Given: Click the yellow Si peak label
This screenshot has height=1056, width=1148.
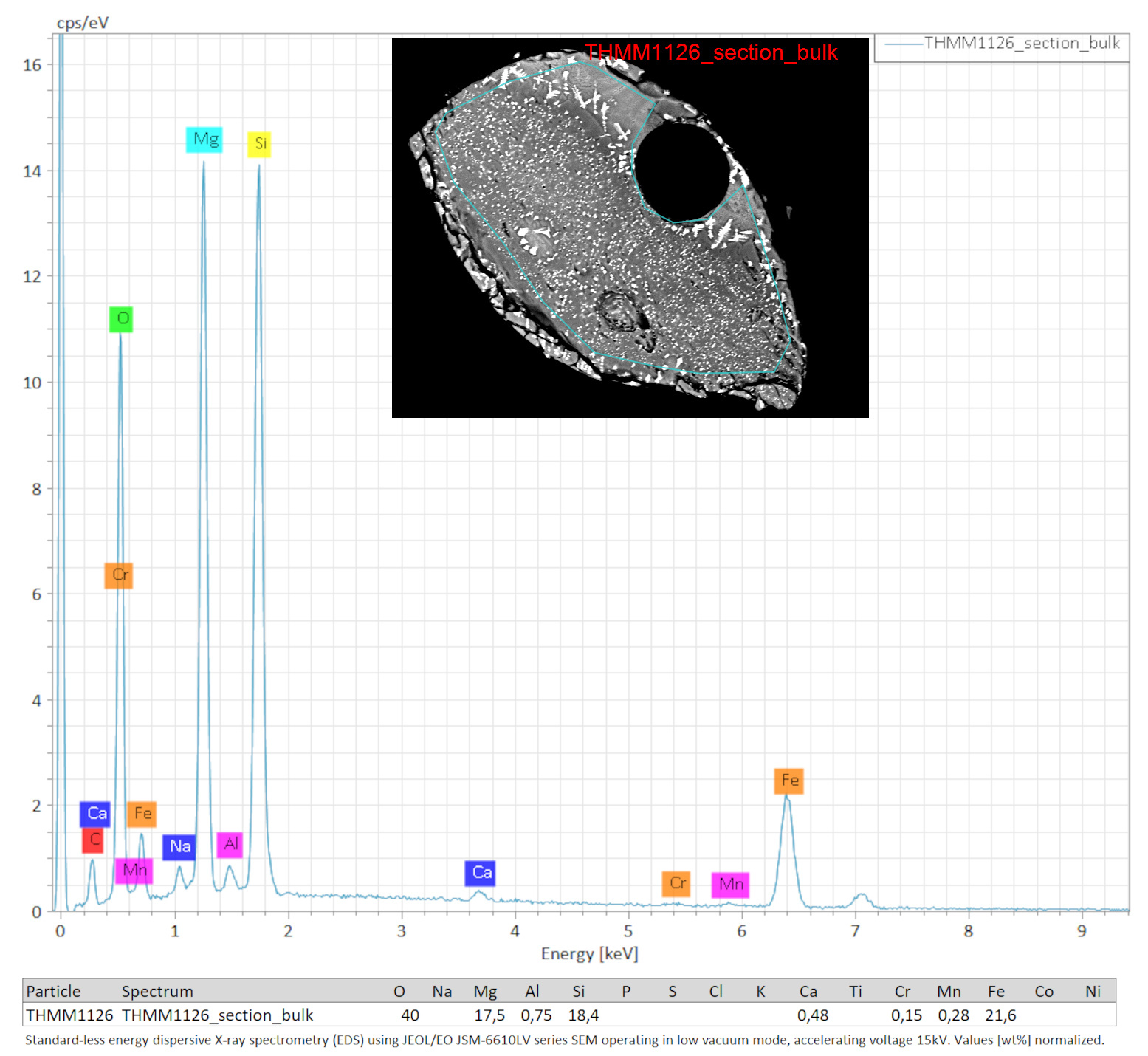Looking at the screenshot, I should click(x=259, y=143).
